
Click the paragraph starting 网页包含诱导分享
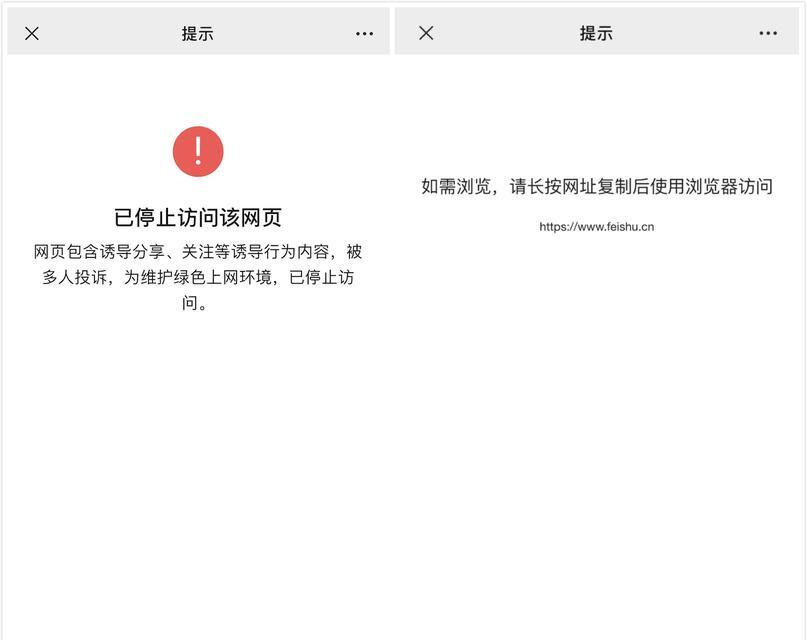click(x=198, y=277)
